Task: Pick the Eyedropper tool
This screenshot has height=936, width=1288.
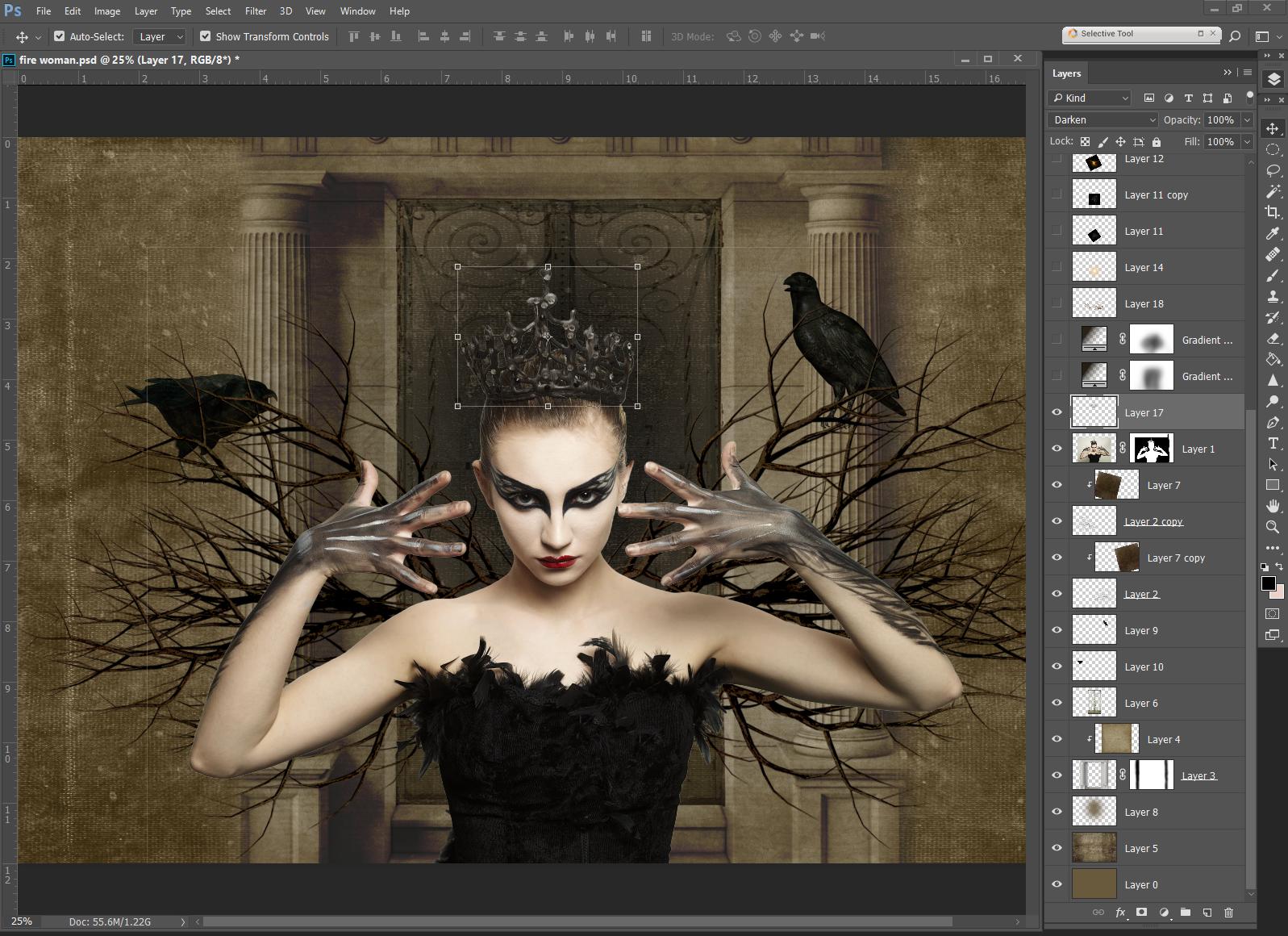Action: [1273, 233]
